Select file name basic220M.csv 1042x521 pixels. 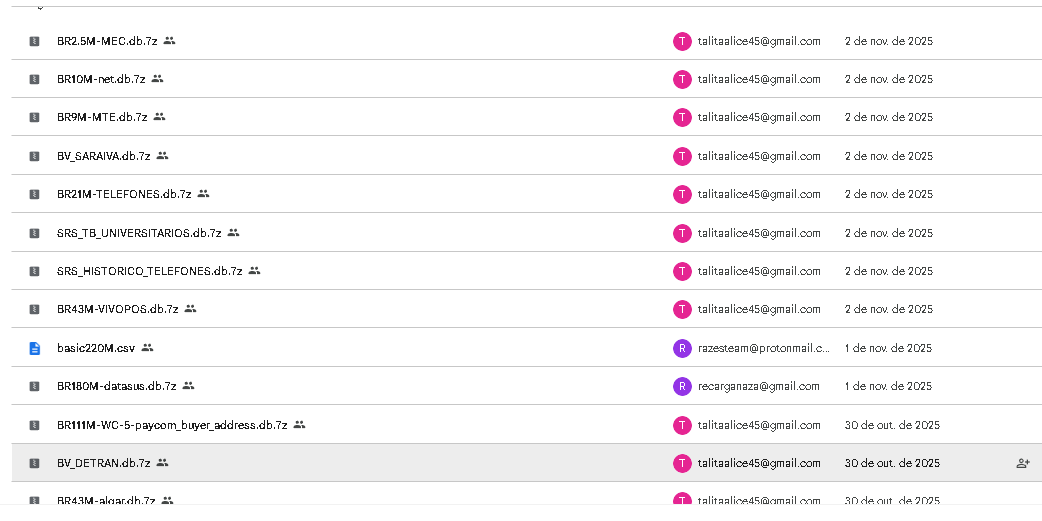point(96,348)
